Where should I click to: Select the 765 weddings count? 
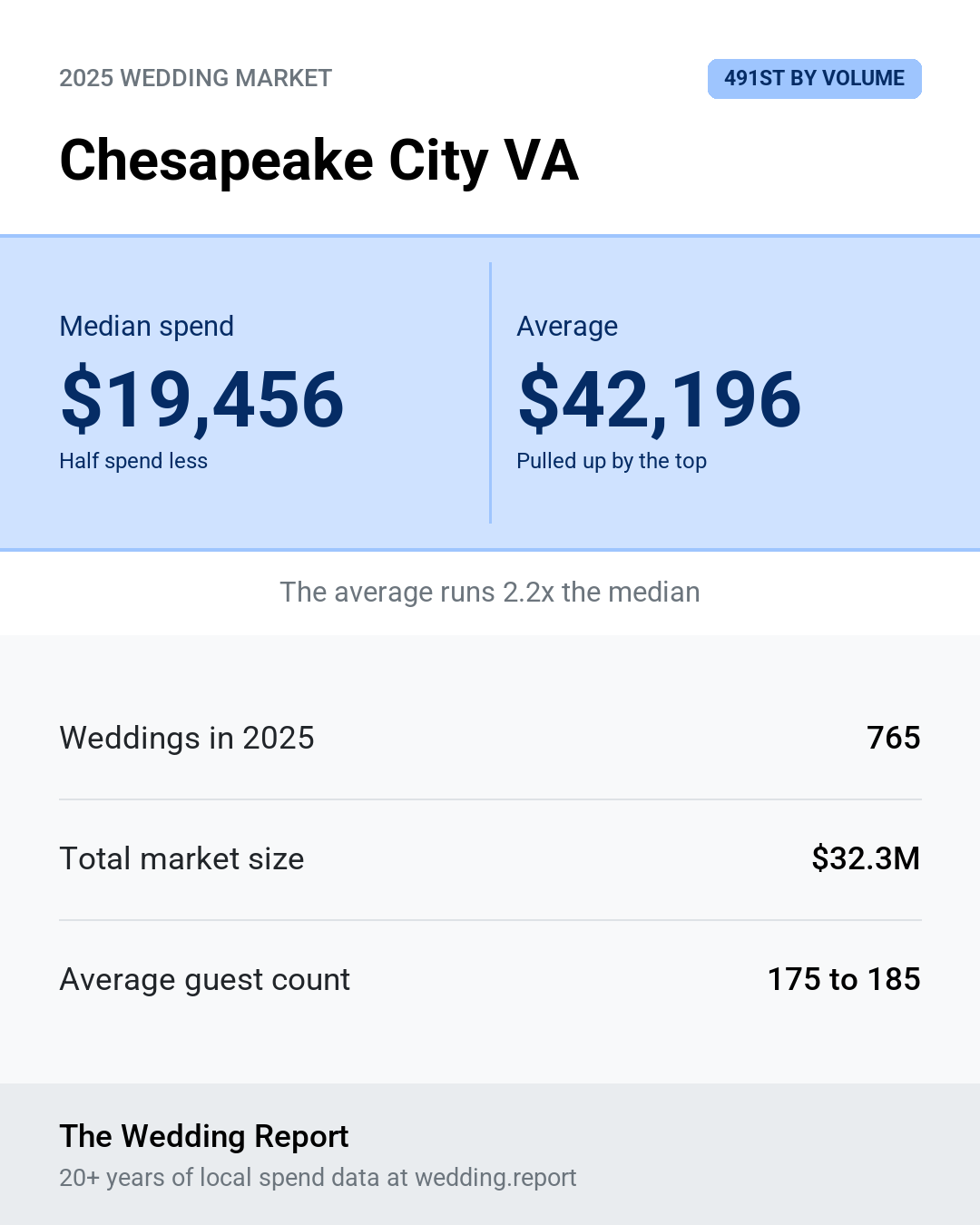tap(894, 738)
